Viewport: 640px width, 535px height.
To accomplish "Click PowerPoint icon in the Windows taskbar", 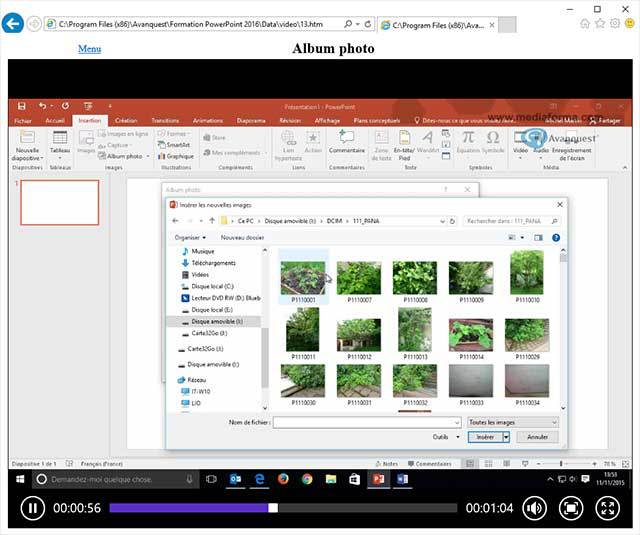I will point(379,479).
